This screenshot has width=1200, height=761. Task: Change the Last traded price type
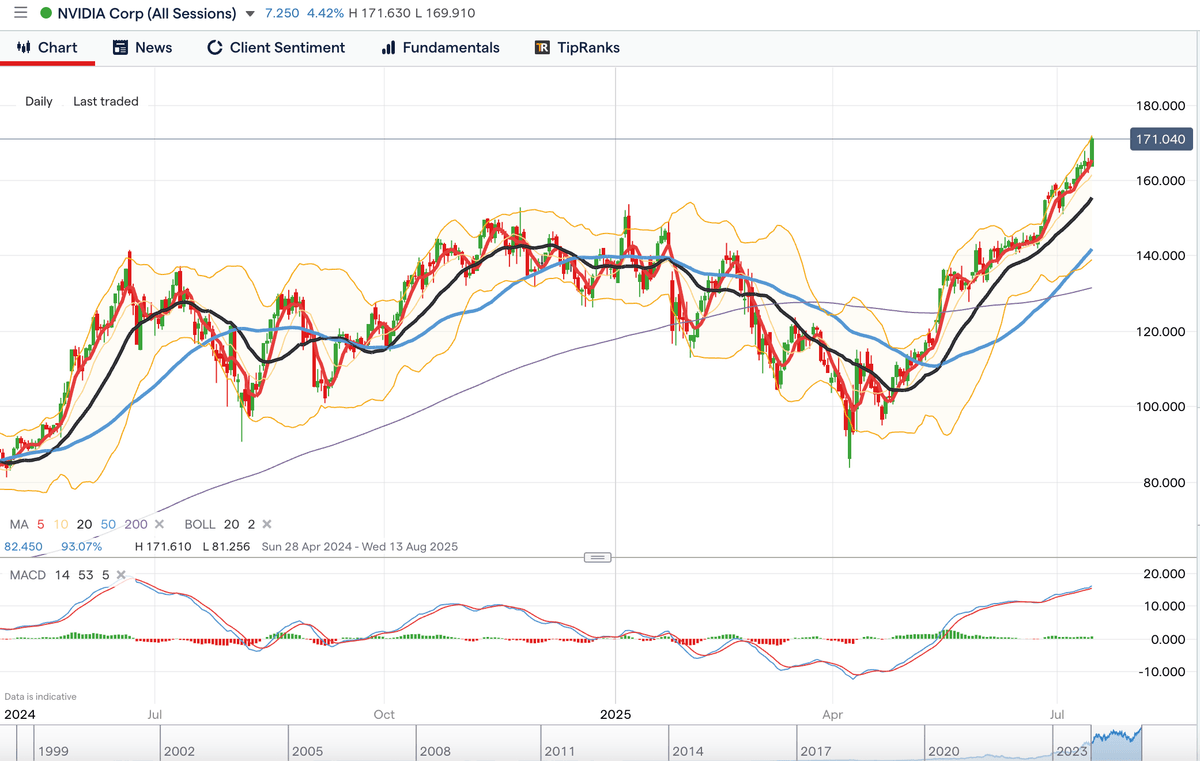click(106, 101)
